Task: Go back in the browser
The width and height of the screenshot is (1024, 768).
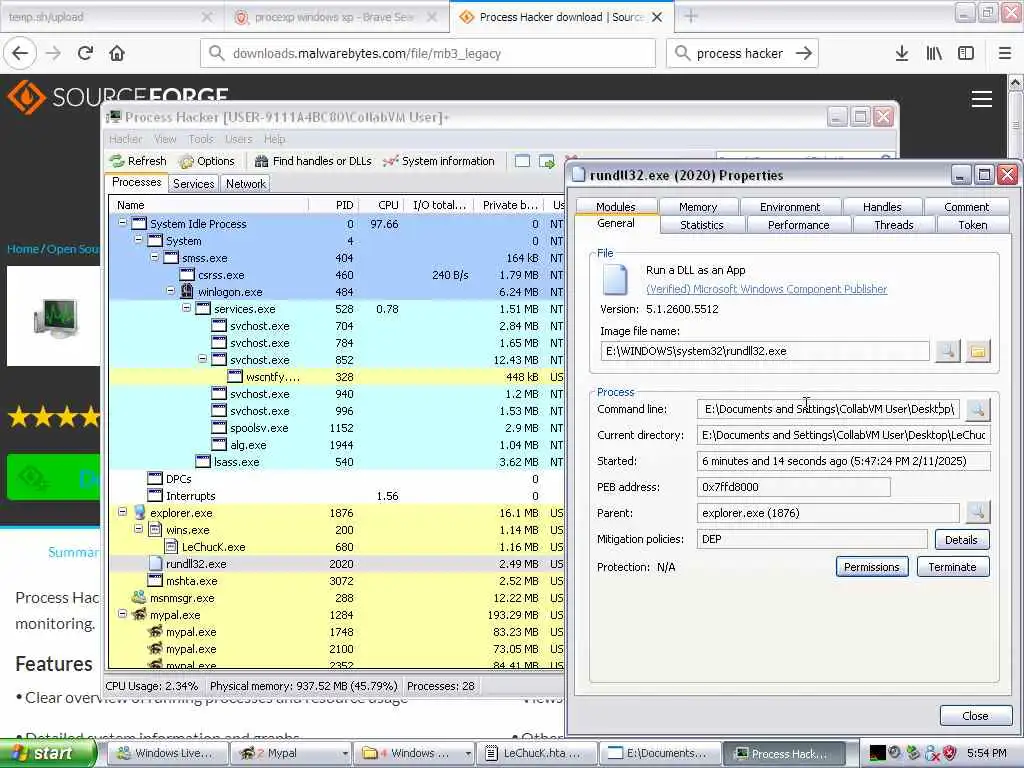Action: point(20,53)
